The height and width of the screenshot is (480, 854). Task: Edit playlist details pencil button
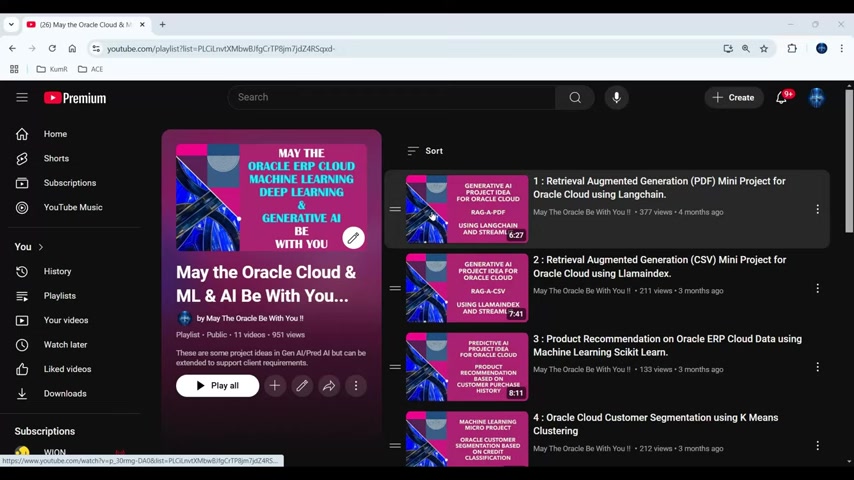(x=302, y=386)
